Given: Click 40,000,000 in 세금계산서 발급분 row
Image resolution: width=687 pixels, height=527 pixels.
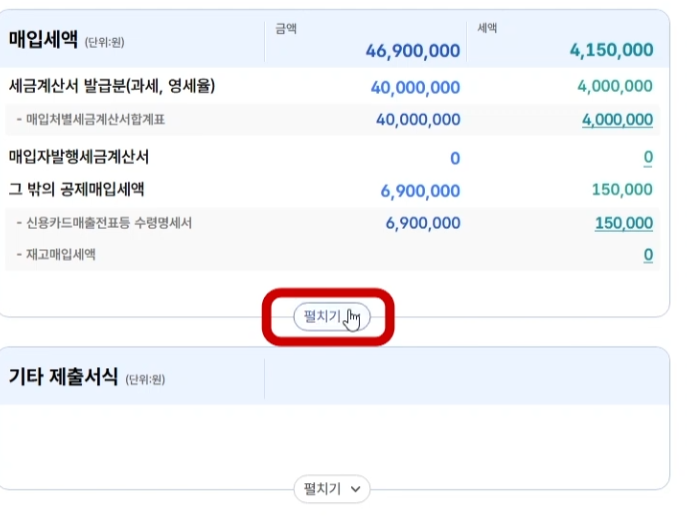Looking at the screenshot, I should [415, 88].
